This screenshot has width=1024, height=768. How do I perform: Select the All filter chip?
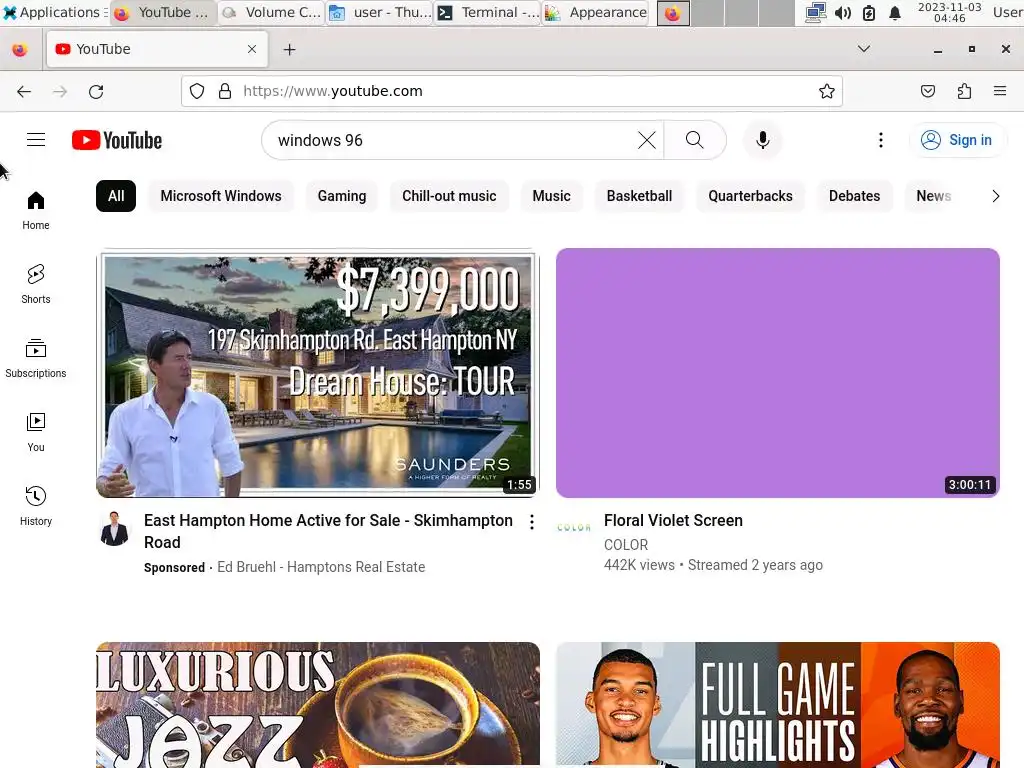116,196
